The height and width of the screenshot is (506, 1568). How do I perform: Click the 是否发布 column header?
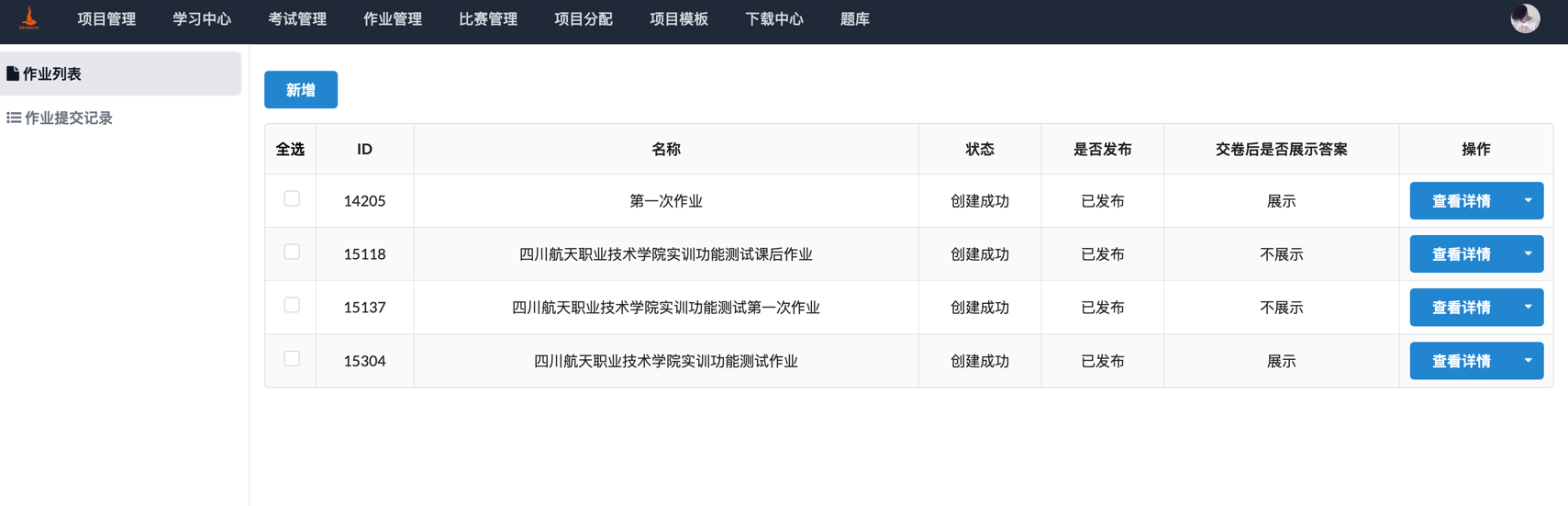click(1103, 149)
